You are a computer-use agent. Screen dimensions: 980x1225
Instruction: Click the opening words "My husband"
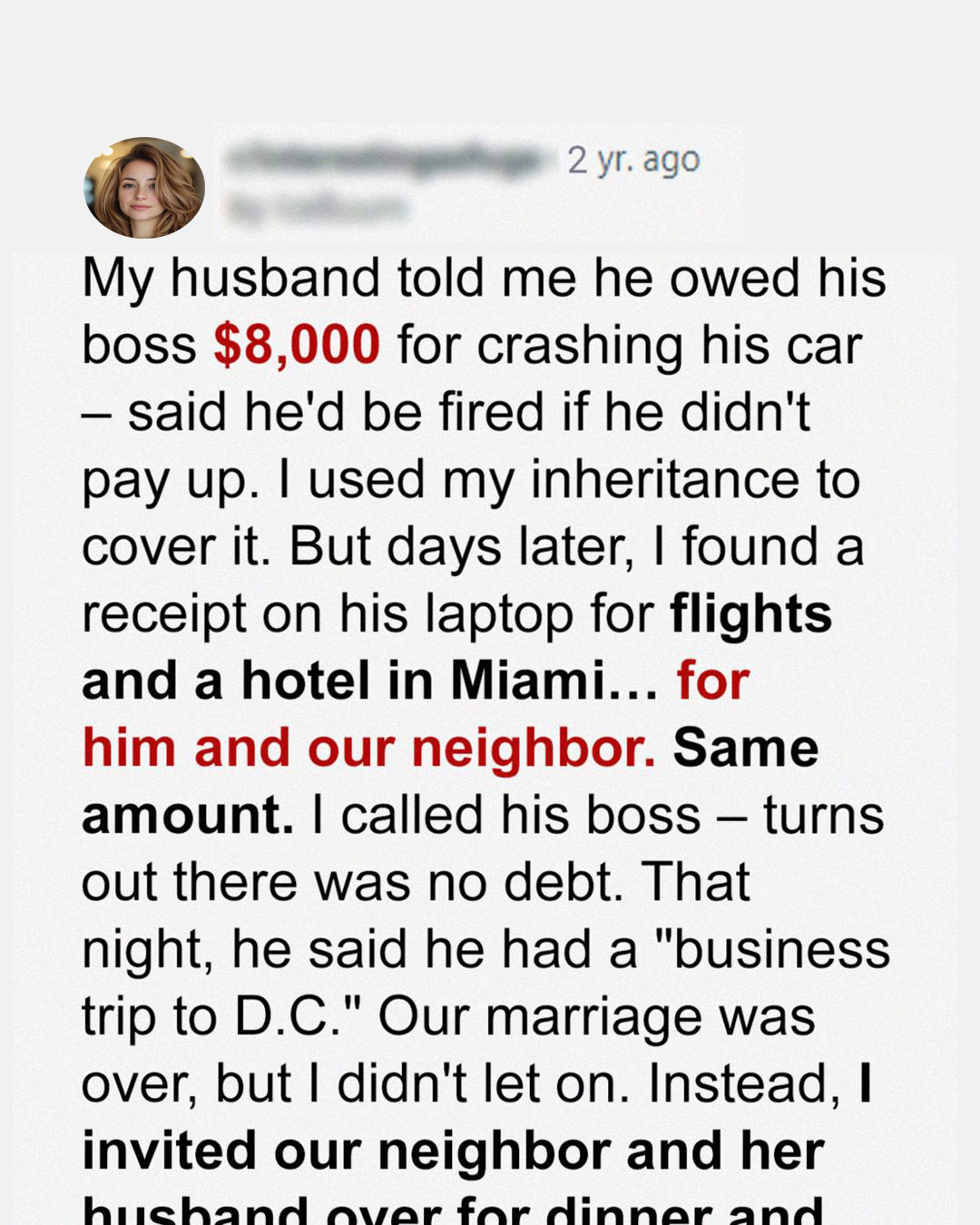[230, 278]
